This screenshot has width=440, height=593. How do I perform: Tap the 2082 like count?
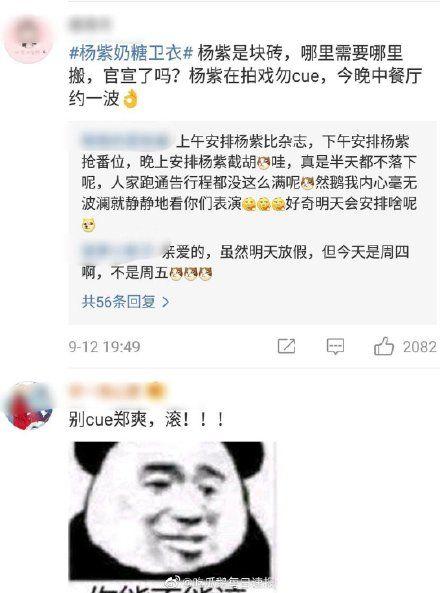[x=419, y=346]
